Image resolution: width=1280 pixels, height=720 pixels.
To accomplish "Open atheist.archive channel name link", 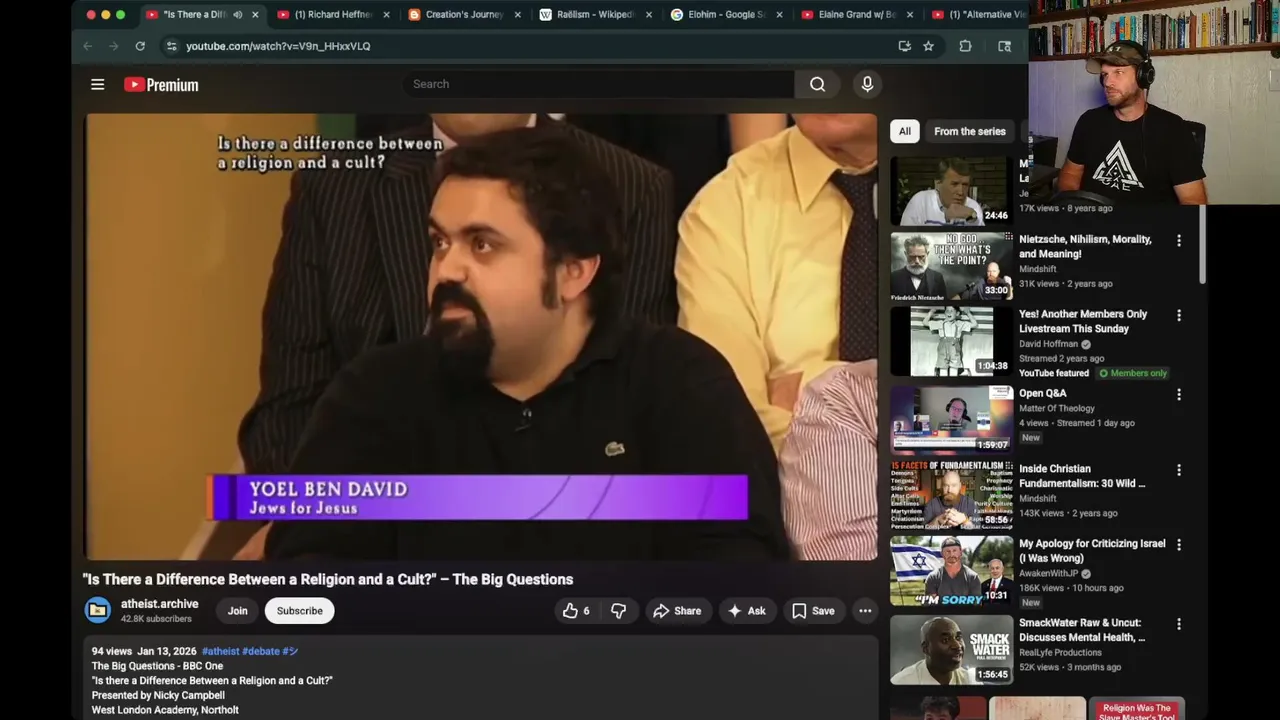I will (159, 604).
